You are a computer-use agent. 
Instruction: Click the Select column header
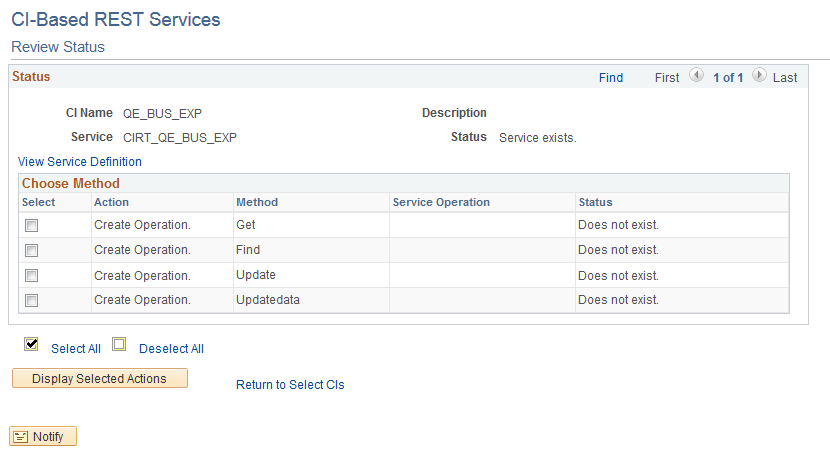point(39,202)
